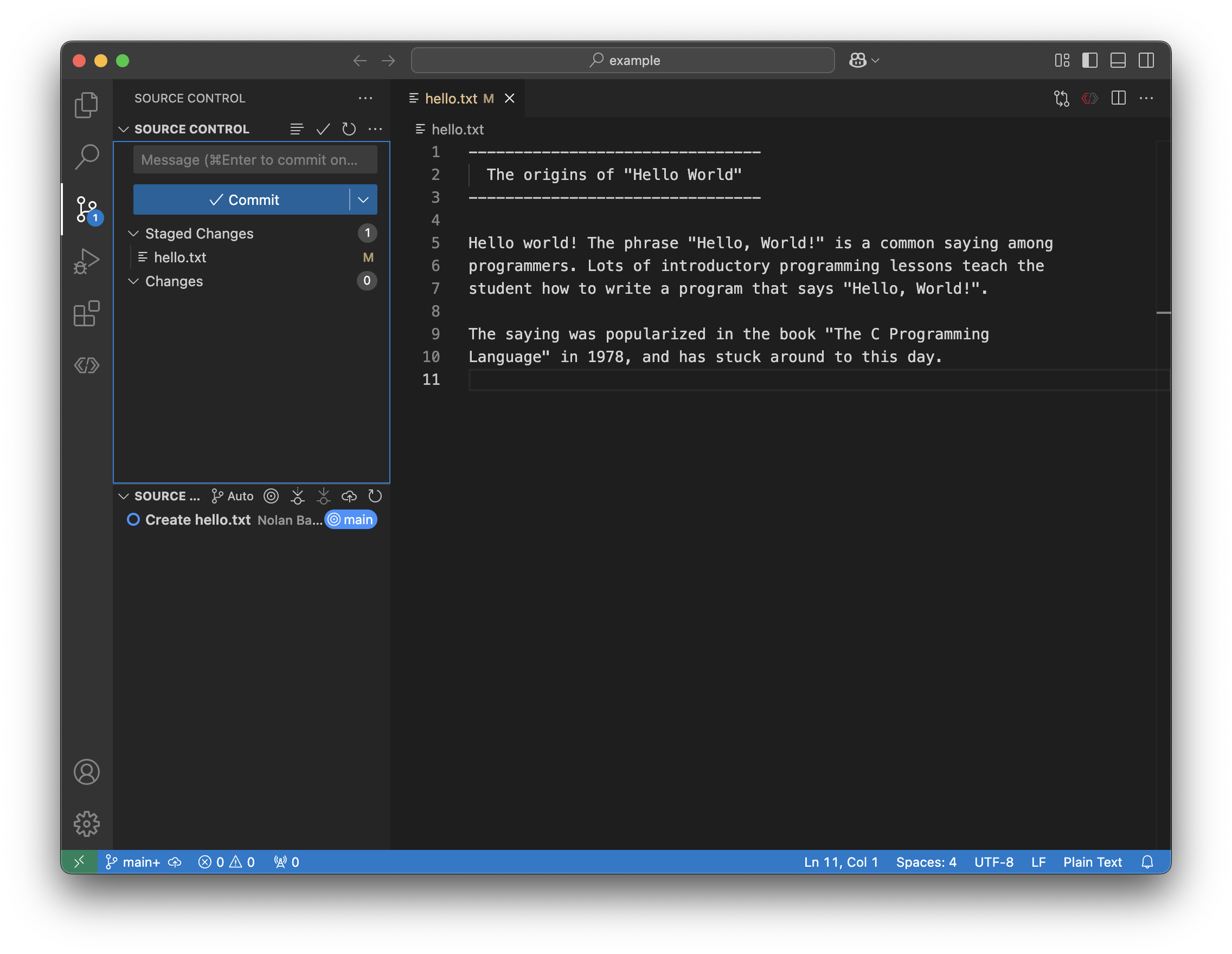Click the minimap marker in editor scrollbar

[1163, 313]
